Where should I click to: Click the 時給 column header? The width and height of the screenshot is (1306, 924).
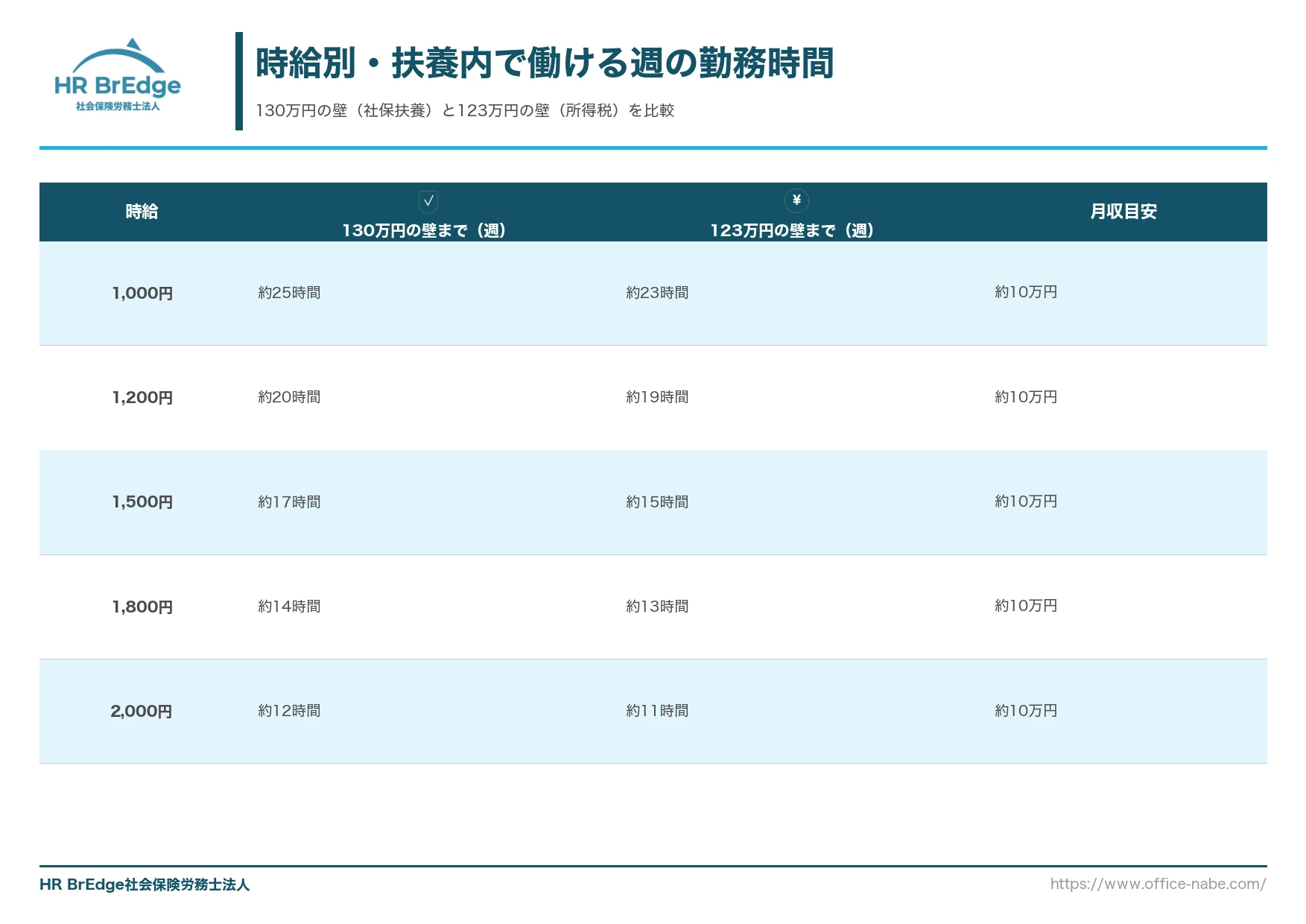[x=142, y=212]
